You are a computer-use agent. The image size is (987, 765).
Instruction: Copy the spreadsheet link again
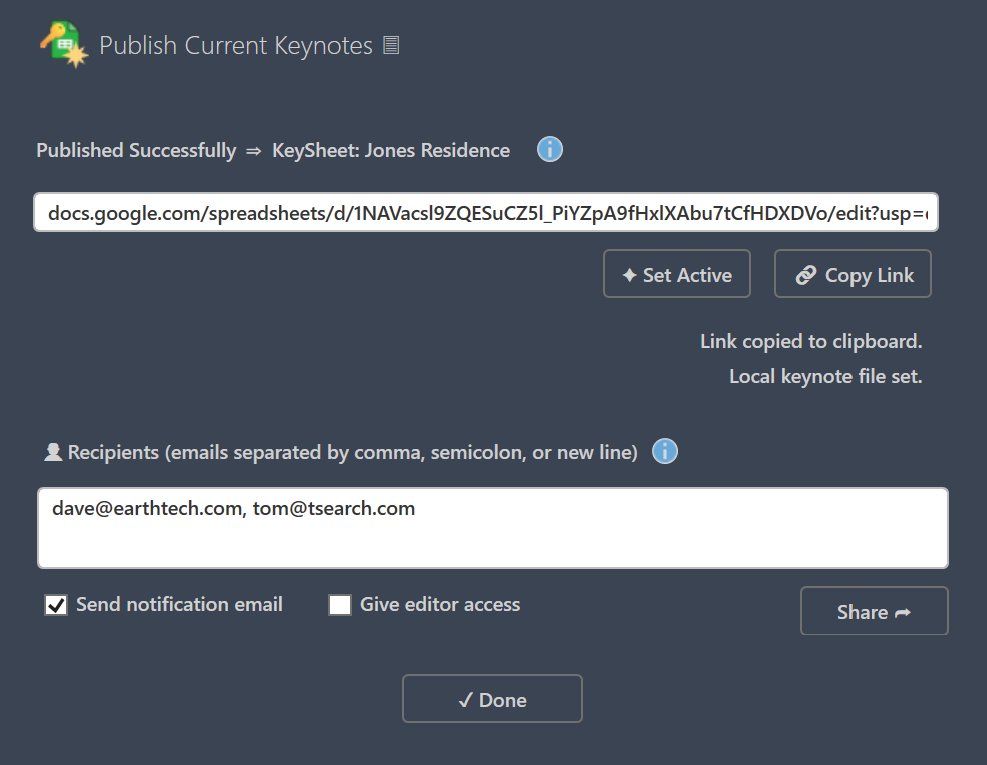(852, 273)
